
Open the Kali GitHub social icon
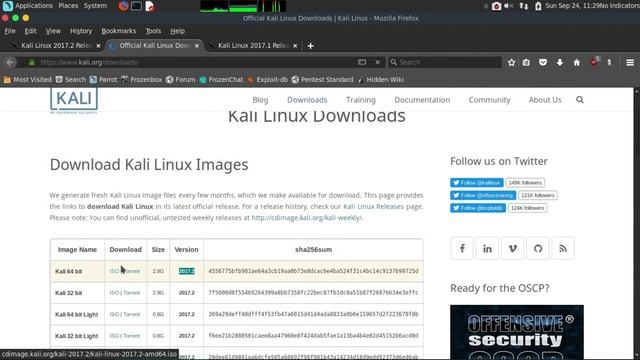coord(538,248)
